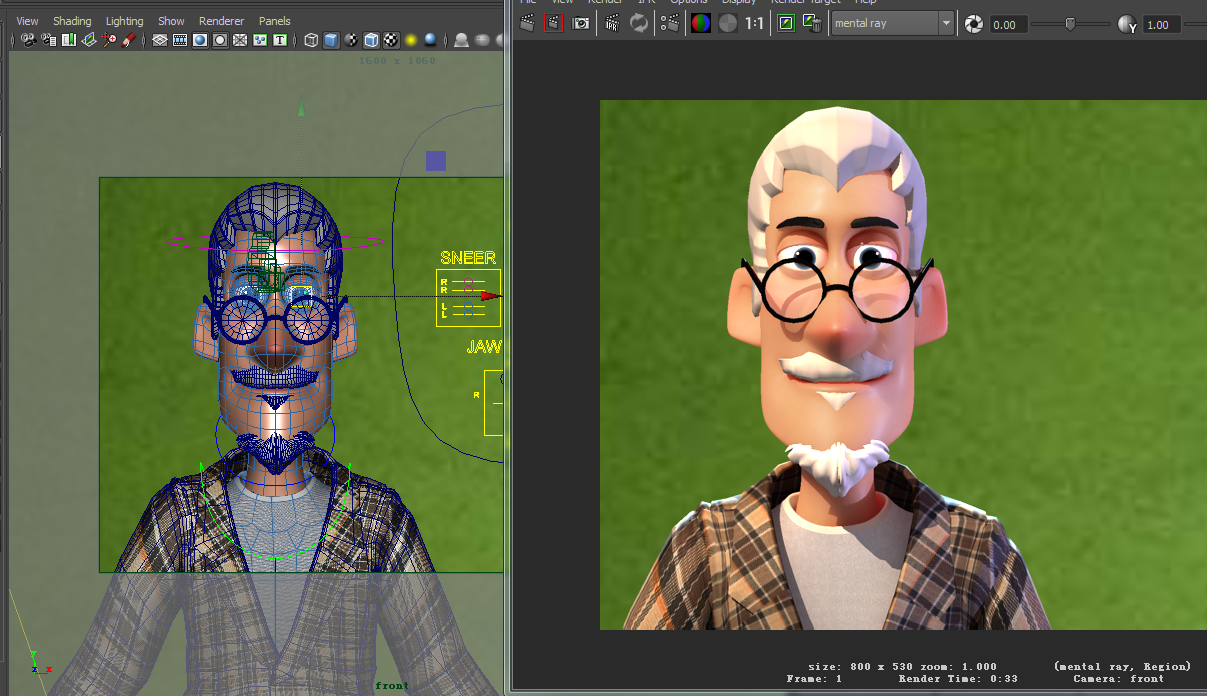Toggle the Film Gate display
The height and width of the screenshot is (696, 1207).
click(x=180, y=40)
